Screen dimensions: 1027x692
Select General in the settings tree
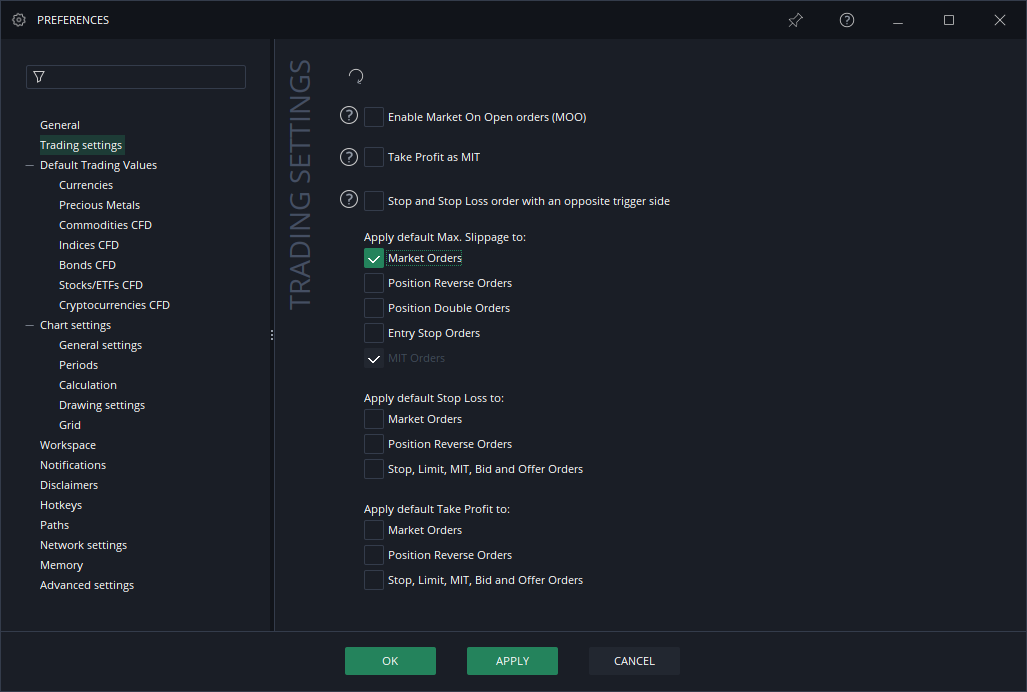60,125
